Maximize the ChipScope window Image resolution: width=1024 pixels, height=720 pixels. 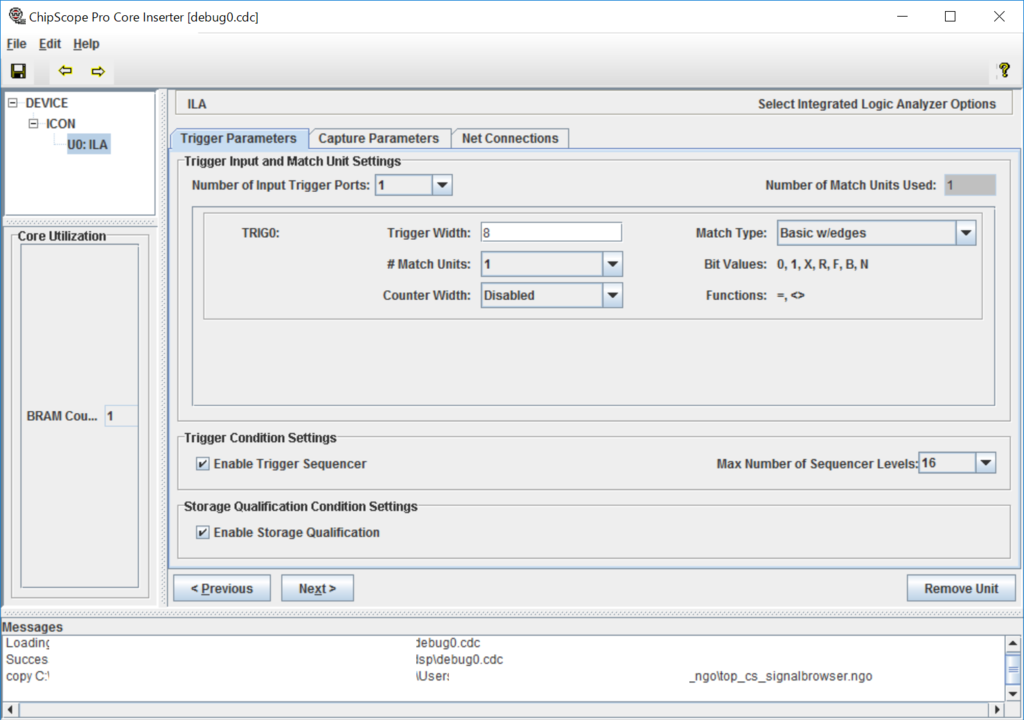(x=950, y=16)
